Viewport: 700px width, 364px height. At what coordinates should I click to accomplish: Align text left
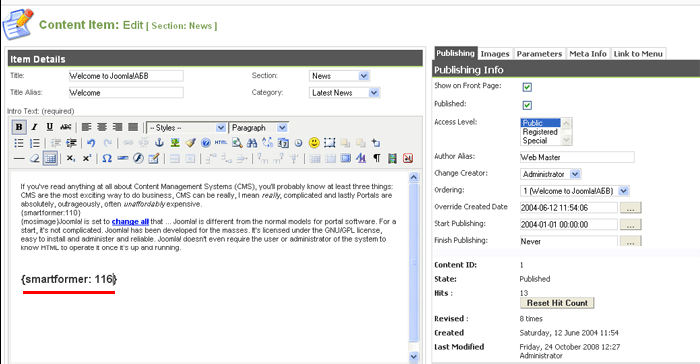tap(87, 127)
